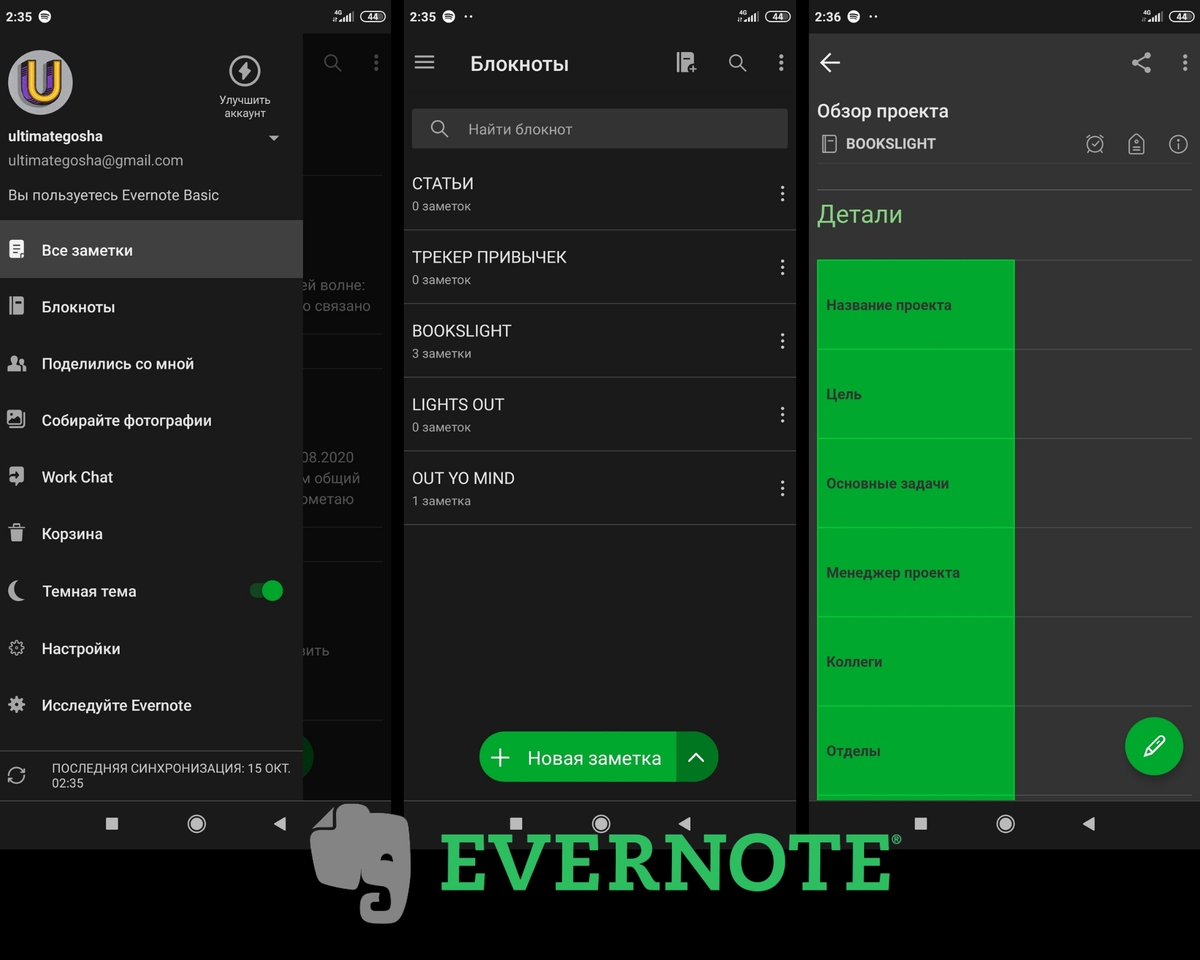This screenshot has width=1200, height=960.
Task: Click the cog icon beside Исследуйте Evernote
Action: [17, 705]
